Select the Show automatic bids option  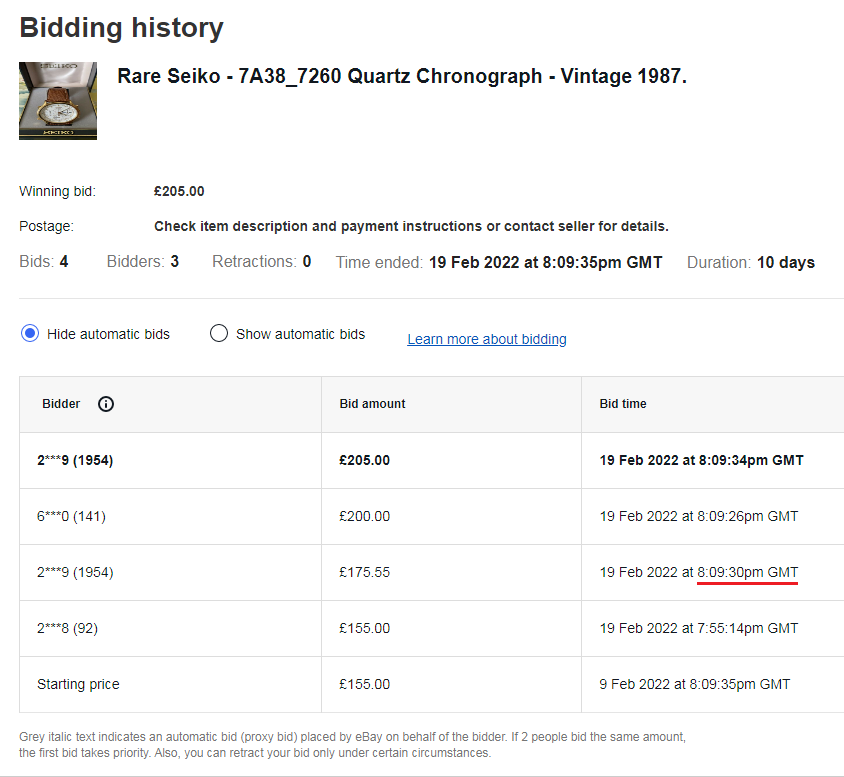[x=218, y=333]
